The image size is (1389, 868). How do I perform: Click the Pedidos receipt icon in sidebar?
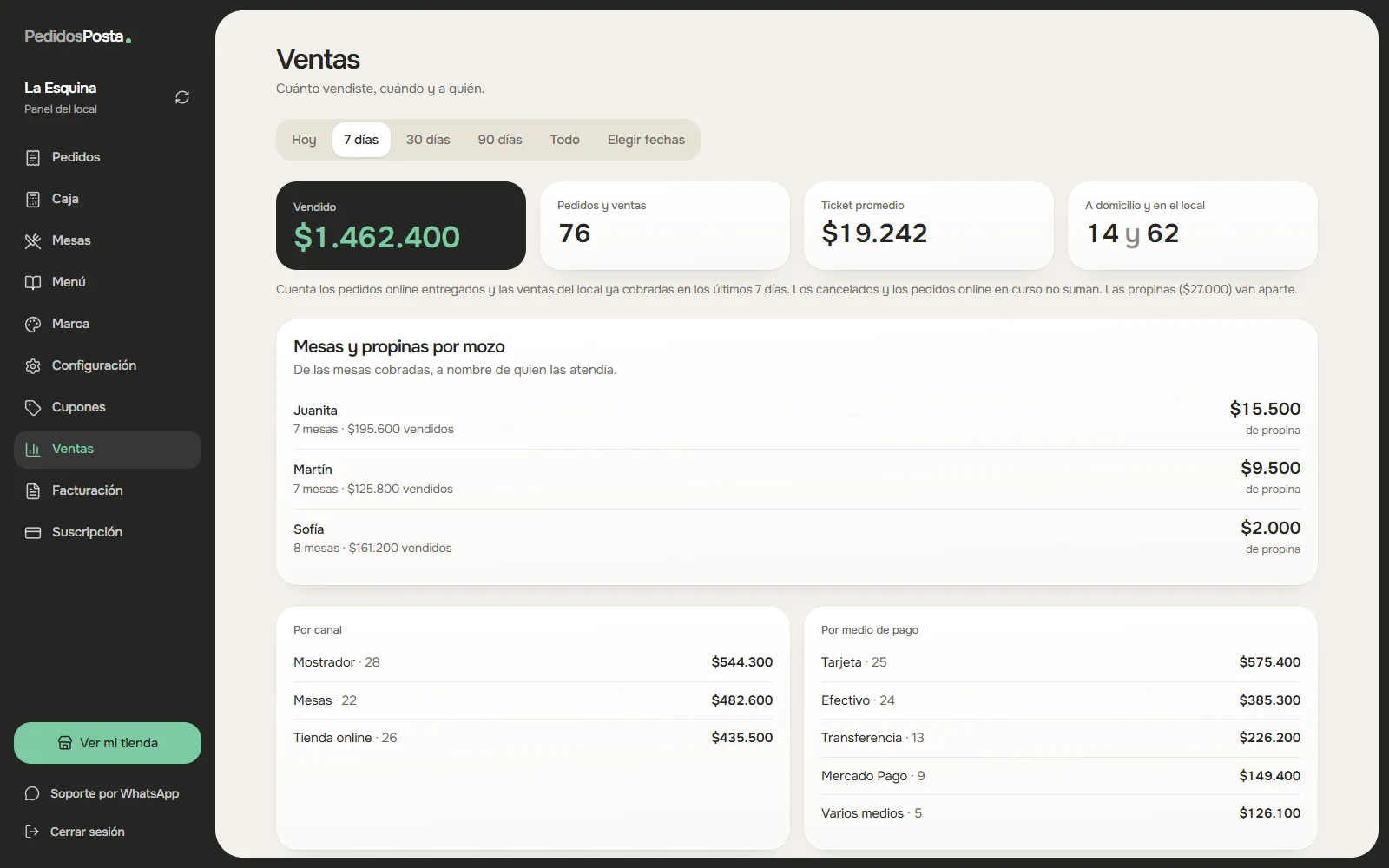[x=33, y=157]
